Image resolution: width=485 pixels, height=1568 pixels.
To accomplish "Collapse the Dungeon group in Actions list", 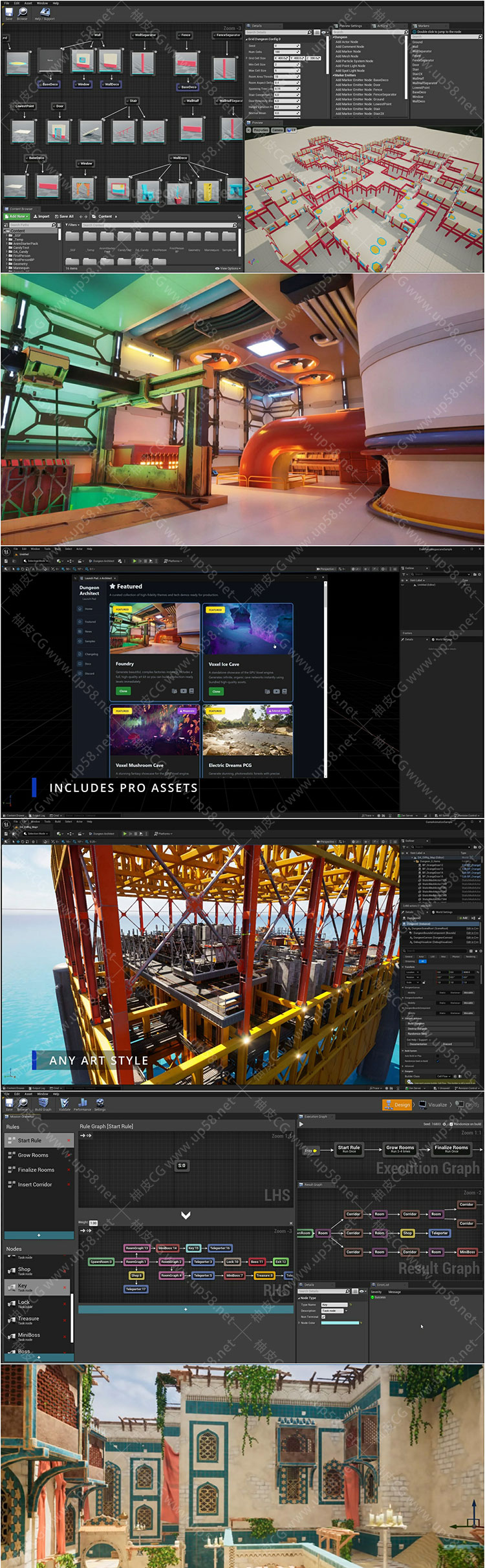I will (x=334, y=37).
